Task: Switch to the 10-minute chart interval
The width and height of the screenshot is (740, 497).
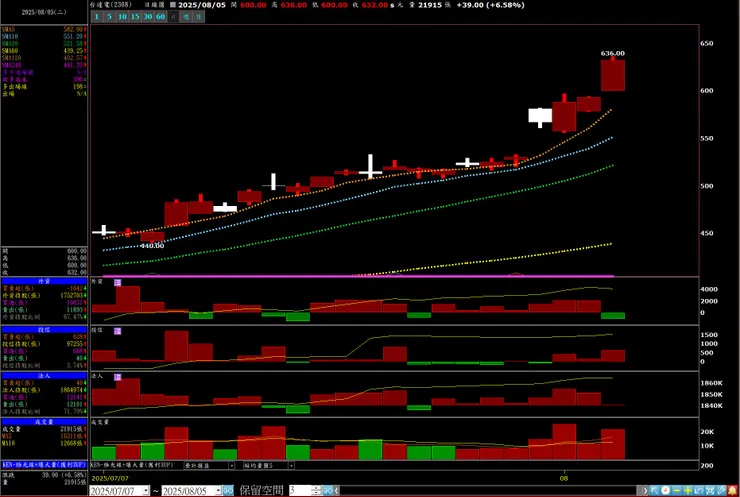Action: coord(122,17)
